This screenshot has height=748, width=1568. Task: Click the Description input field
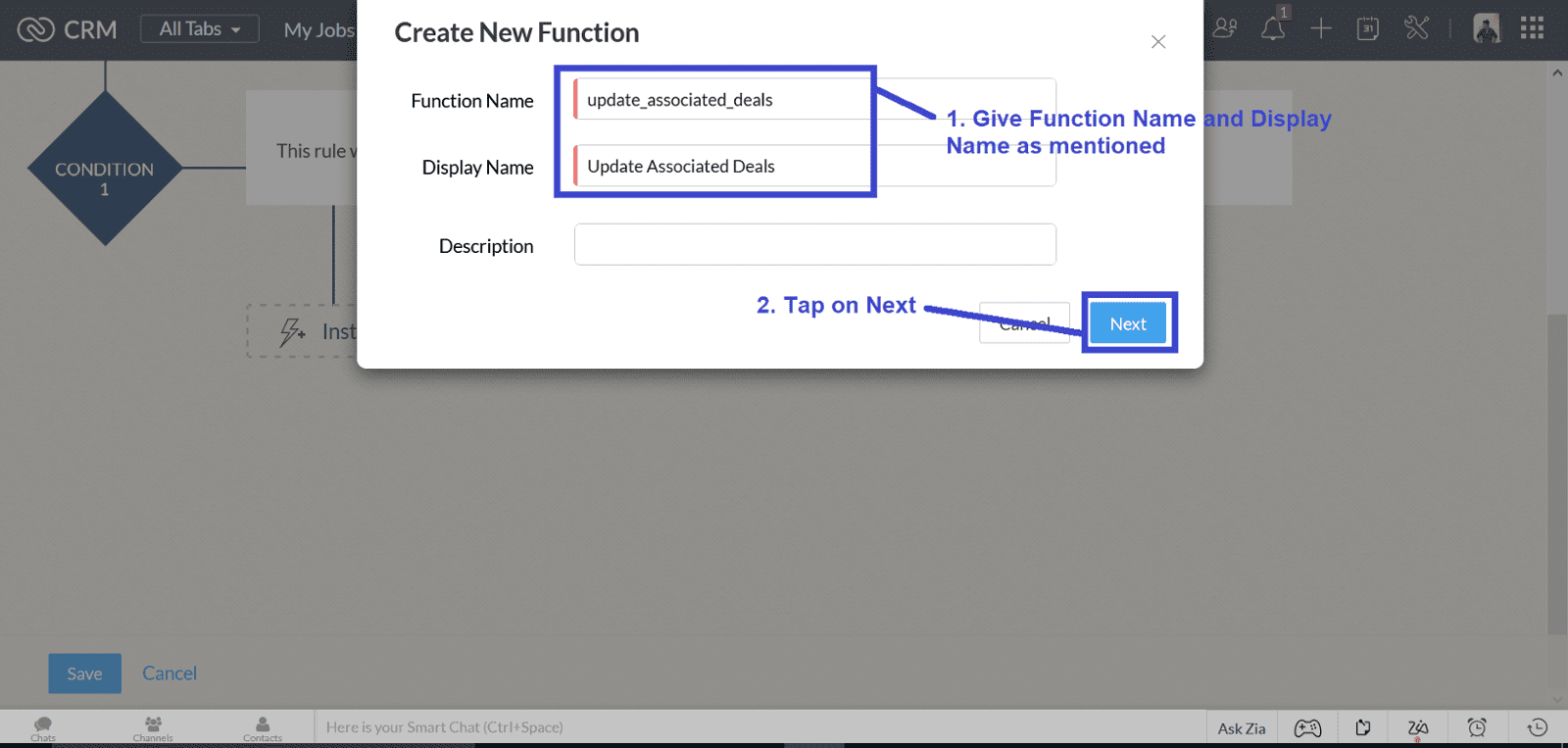(814, 244)
